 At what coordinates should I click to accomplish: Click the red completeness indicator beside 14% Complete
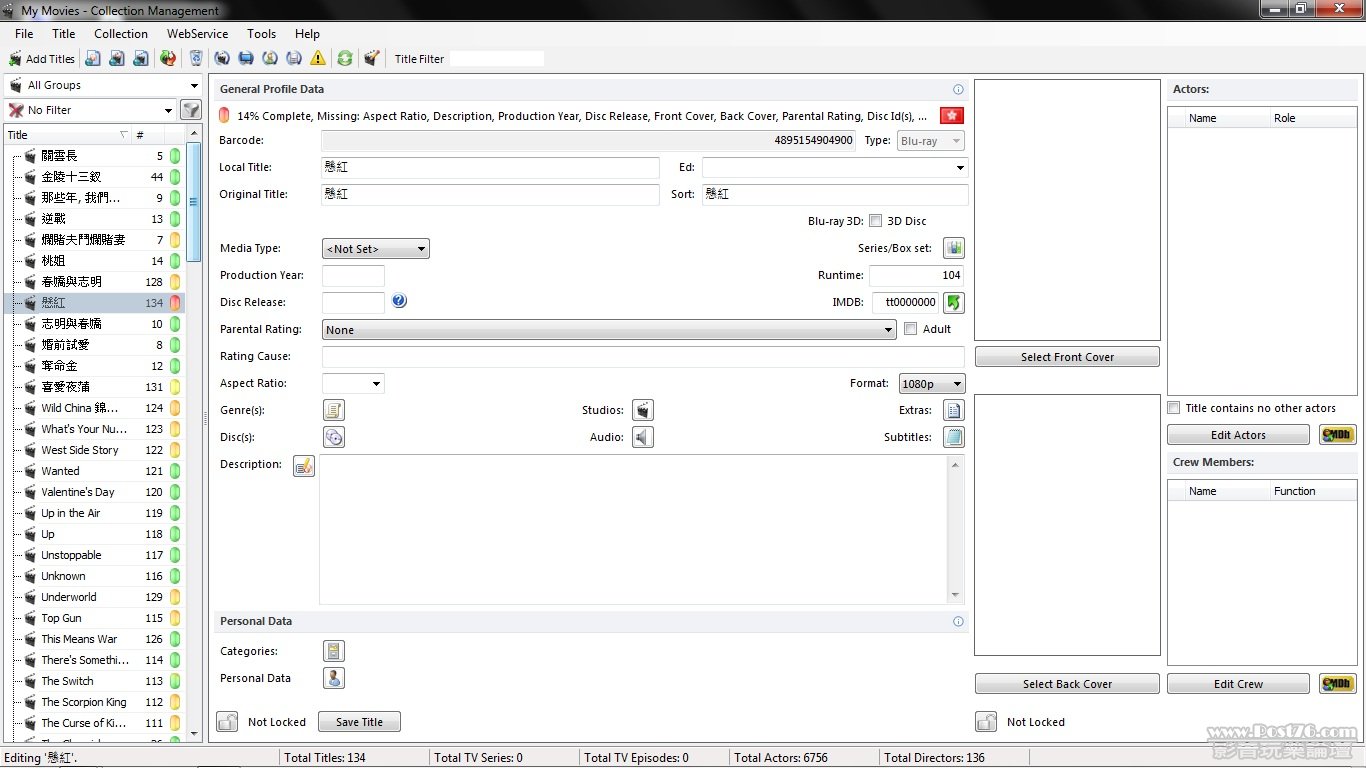[x=224, y=115]
